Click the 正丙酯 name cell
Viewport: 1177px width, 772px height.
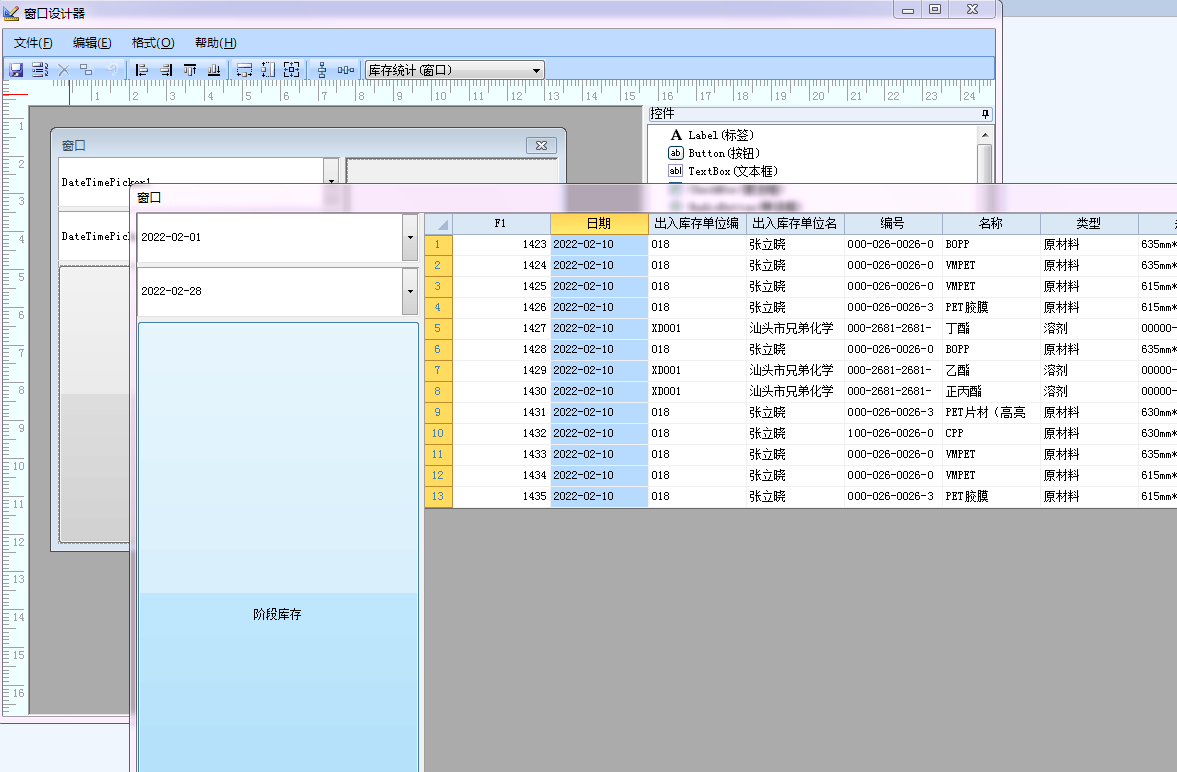pyautogui.click(x=992, y=392)
